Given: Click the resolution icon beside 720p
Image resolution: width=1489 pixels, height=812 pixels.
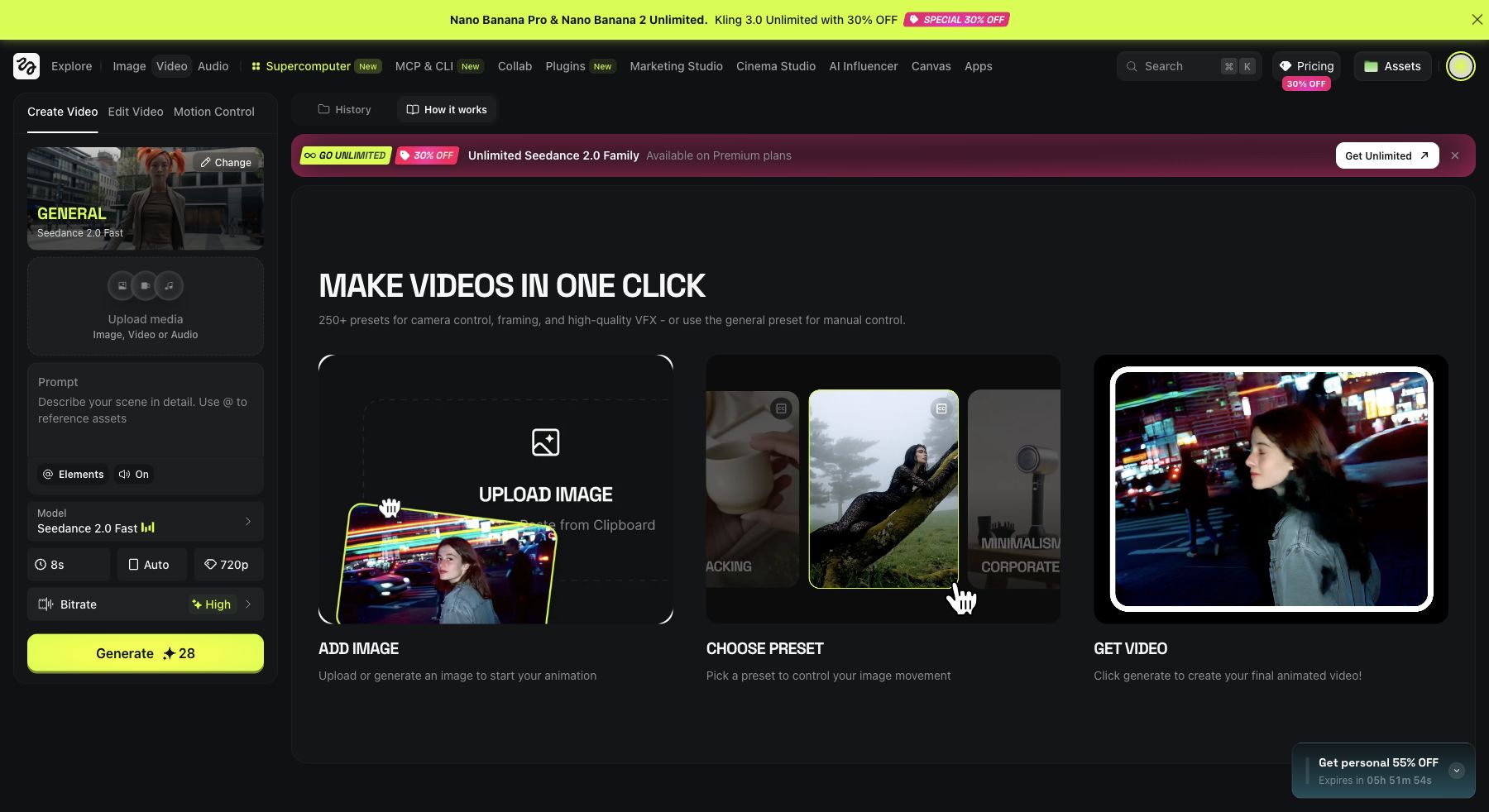Looking at the screenshot, I should (x=210, y=565).
